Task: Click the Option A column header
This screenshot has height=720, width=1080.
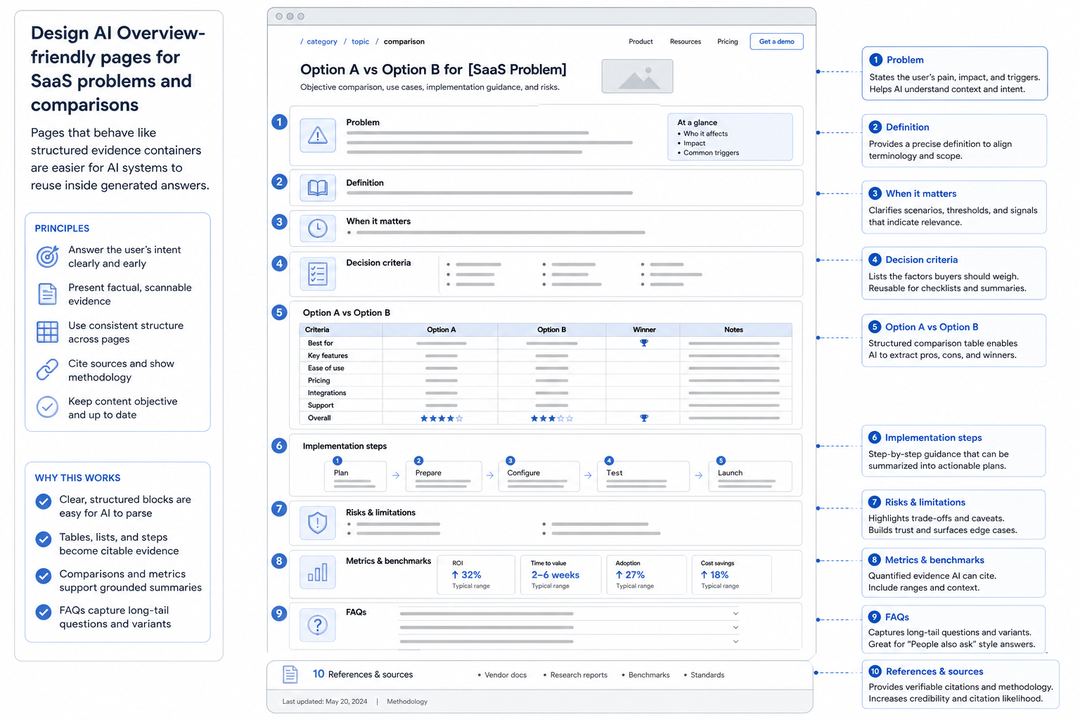Action: tap(441, 329)
